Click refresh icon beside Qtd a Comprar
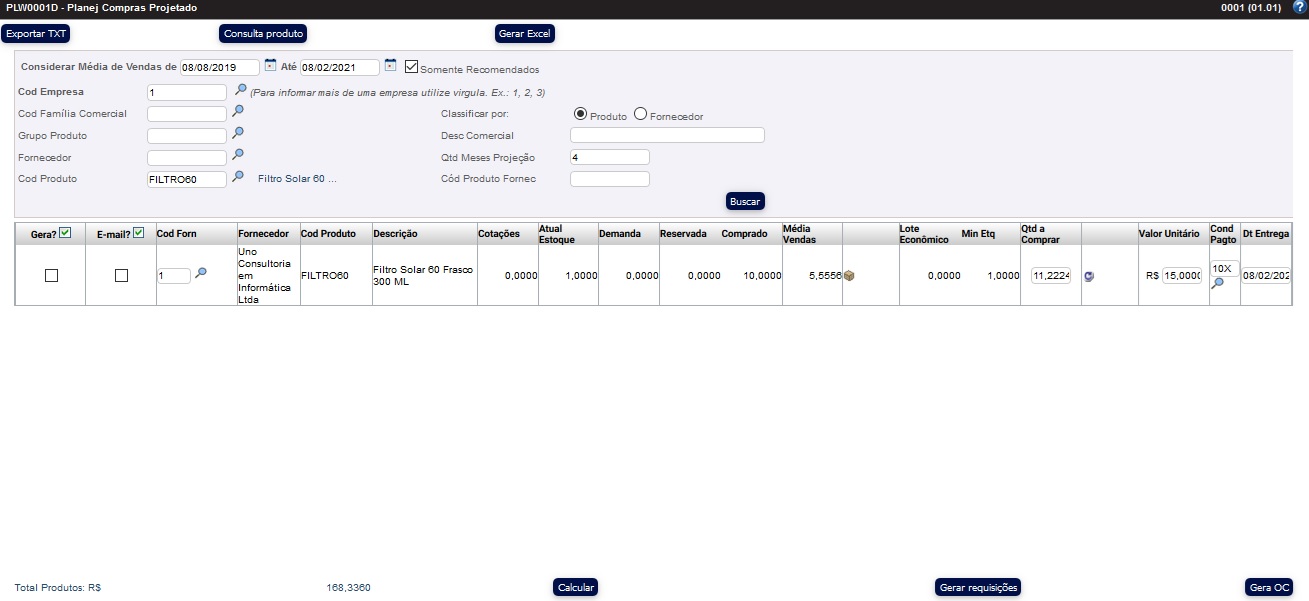 click(x=1088, y=276)
